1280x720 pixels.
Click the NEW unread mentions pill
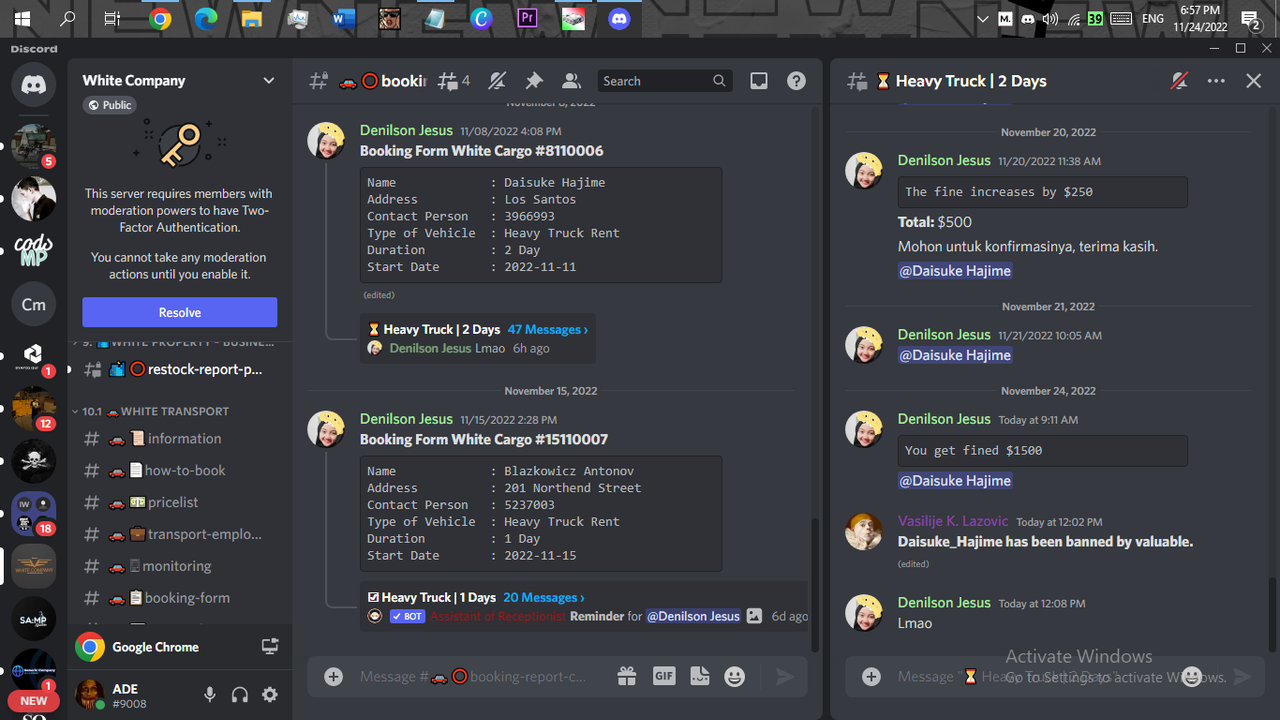coord(34,701)
